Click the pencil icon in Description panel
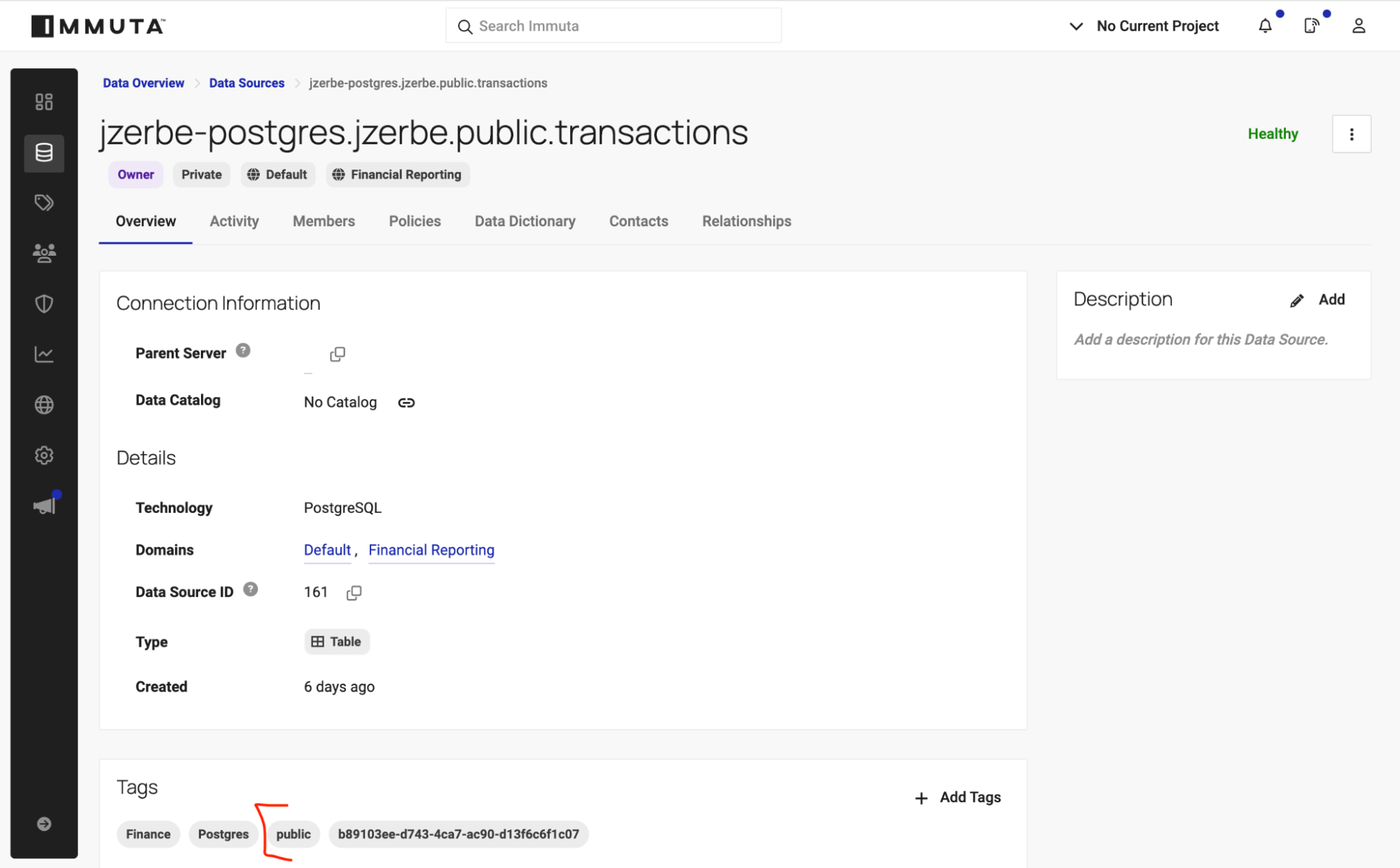Viewport: 1400px width, 868px height. coord(1297,300)
